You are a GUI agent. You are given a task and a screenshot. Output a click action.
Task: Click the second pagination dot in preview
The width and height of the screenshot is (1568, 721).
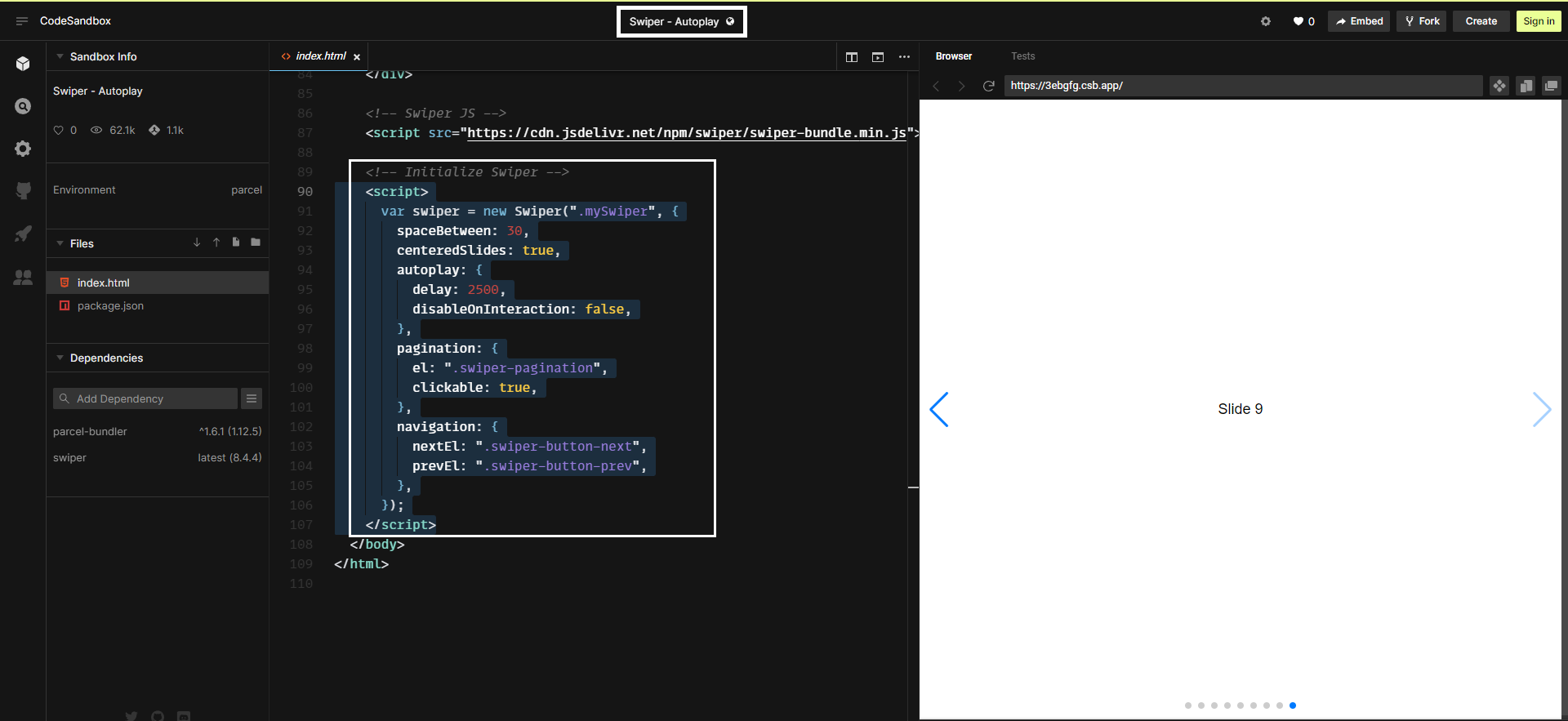[1201, 705]
